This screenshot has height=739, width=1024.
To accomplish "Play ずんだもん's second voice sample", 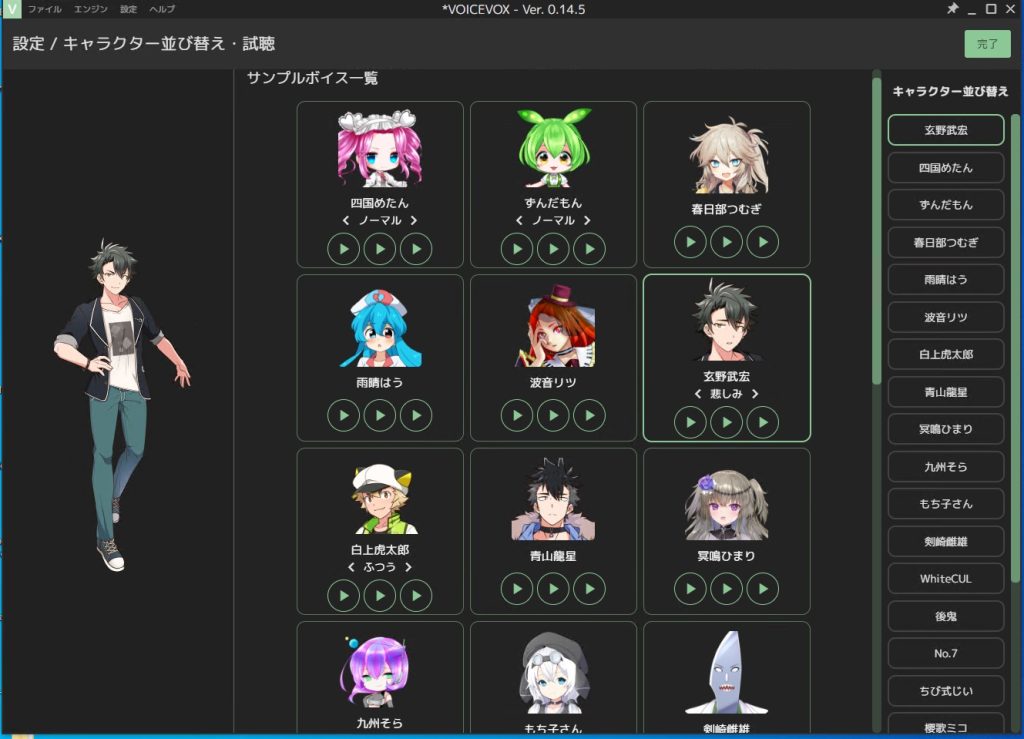I will pos(553,249).
